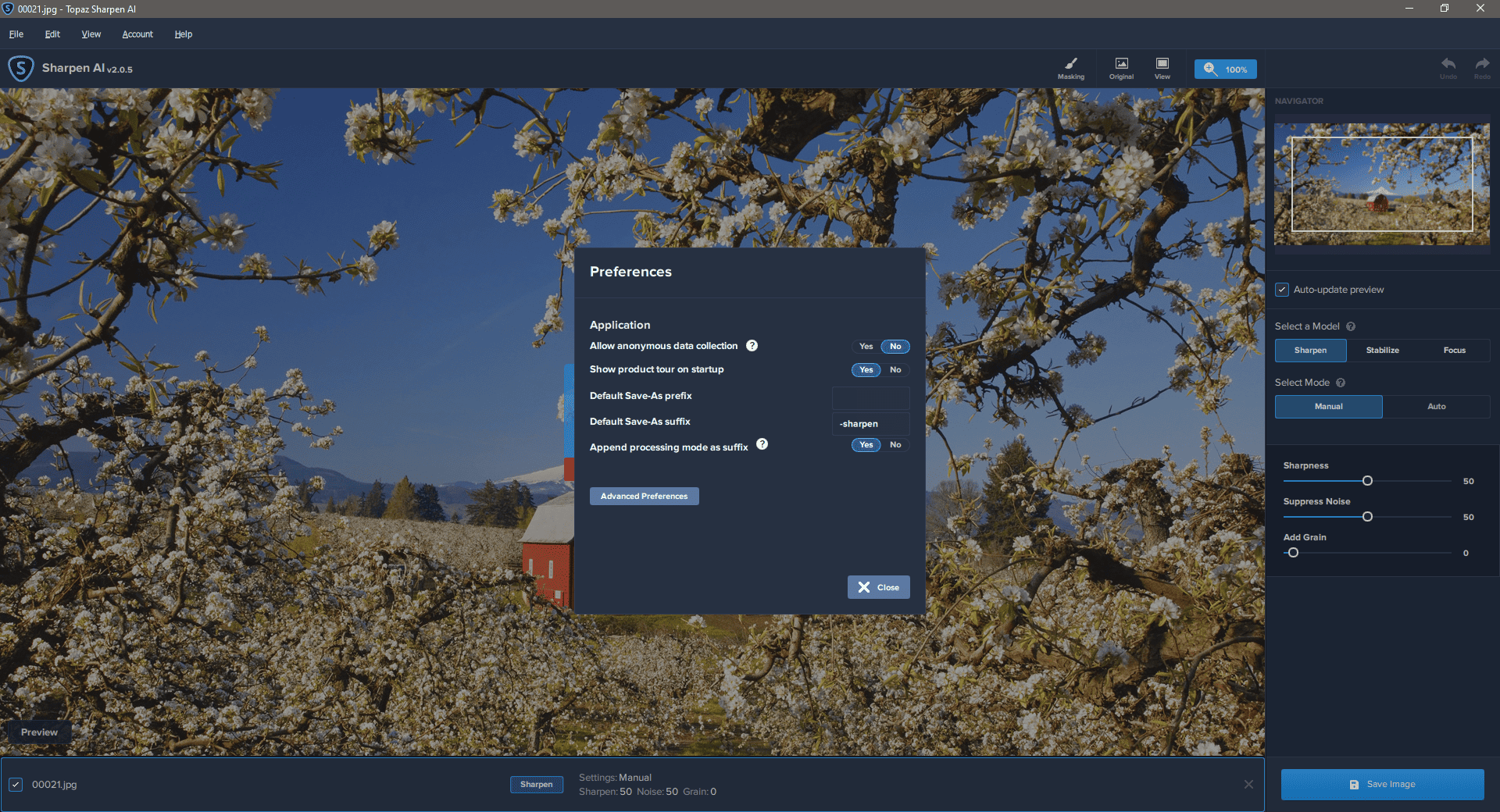Click the Navigator thumbnail image
1500x812 pixels.
(x=1381, y=184)
